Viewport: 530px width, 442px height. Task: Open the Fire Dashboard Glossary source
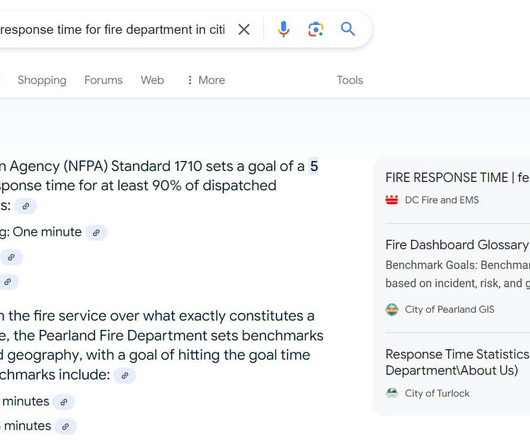(457, 245)
